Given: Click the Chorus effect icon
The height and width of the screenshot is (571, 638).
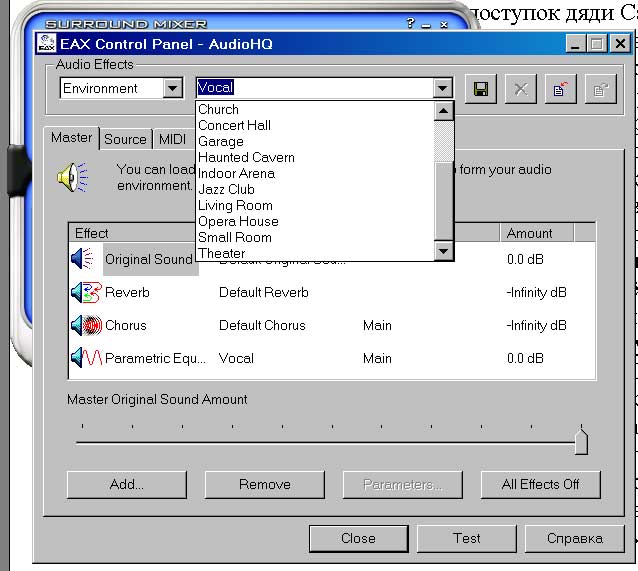Looking at the screenshot, I should (x=86, y=325).
